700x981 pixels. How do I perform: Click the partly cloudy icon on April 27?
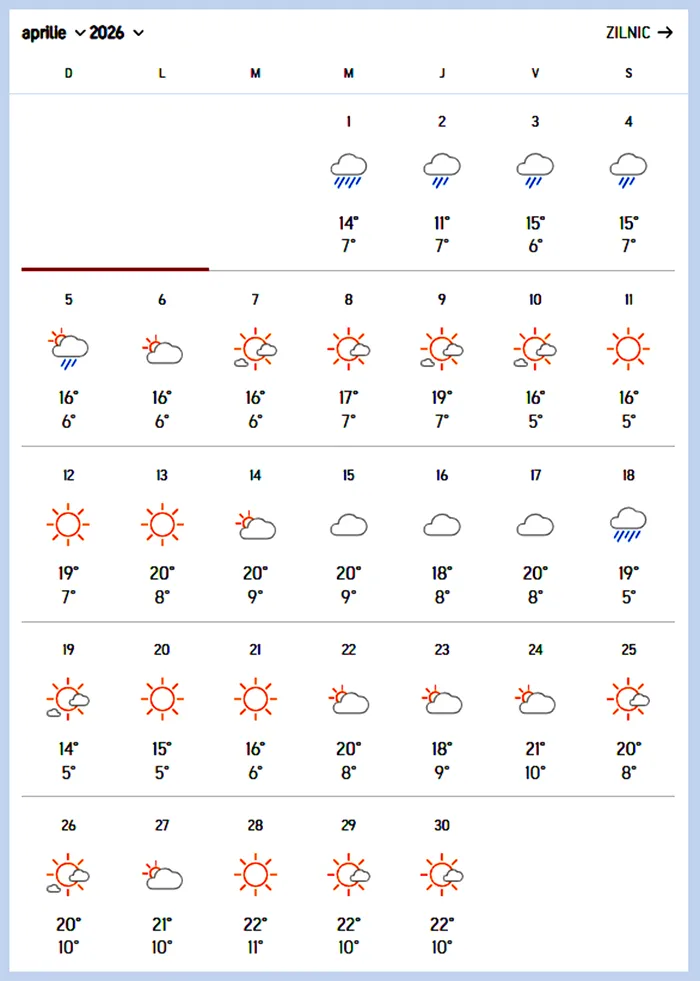pyautogui.click(x=162, y=875)
